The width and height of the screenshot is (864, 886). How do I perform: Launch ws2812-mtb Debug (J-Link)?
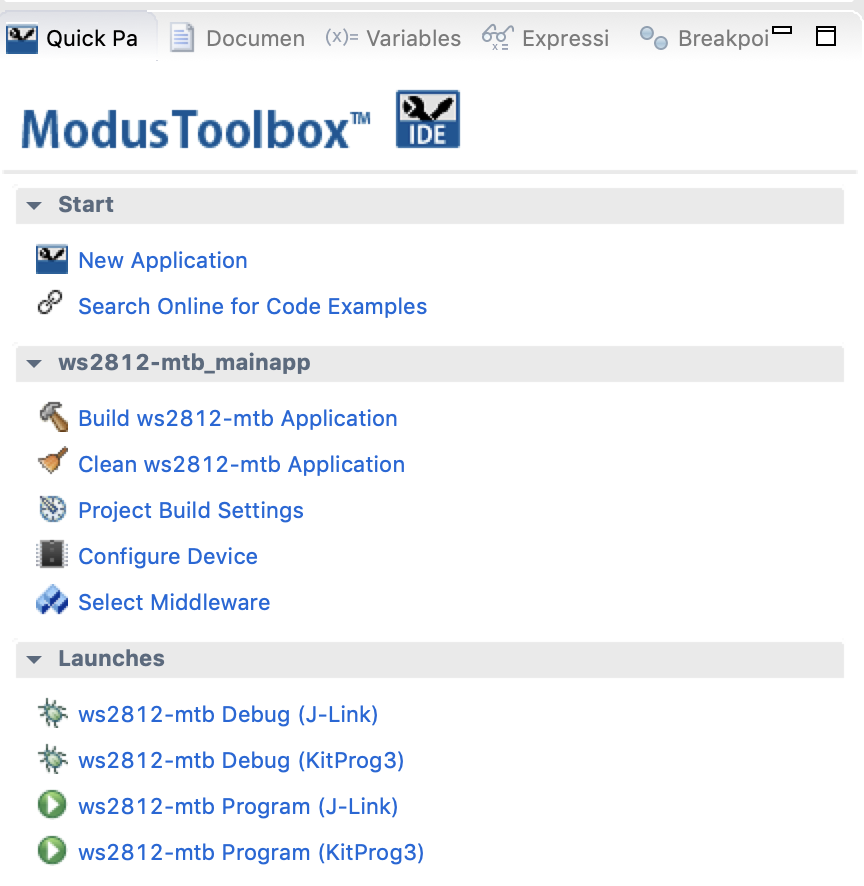click(228, 715)
